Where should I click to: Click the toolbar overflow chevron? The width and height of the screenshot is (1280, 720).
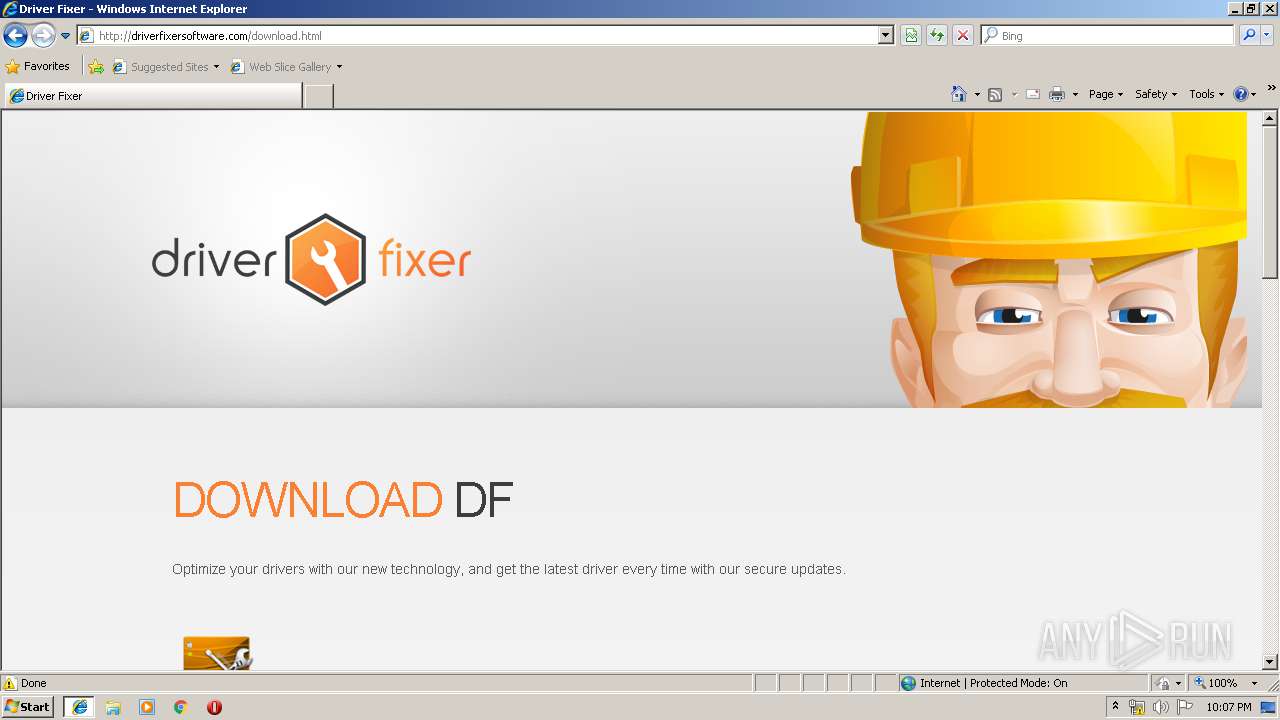click(1271, 88)
